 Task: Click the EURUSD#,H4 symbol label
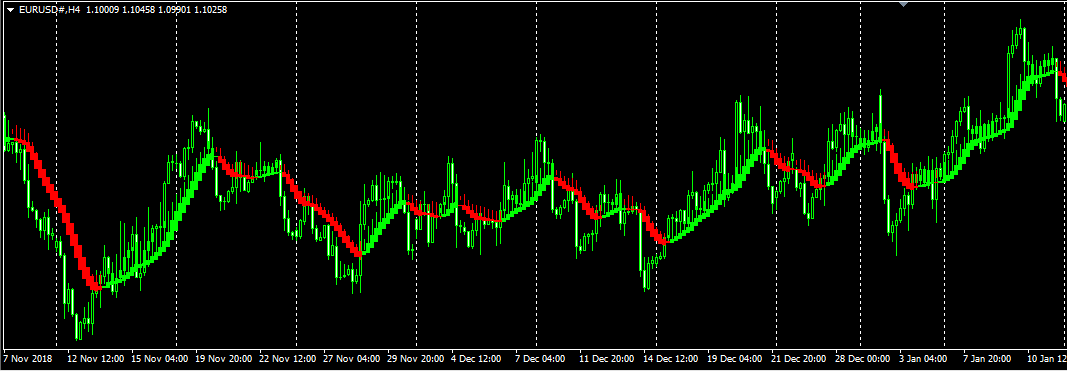(x=50, y=10)
